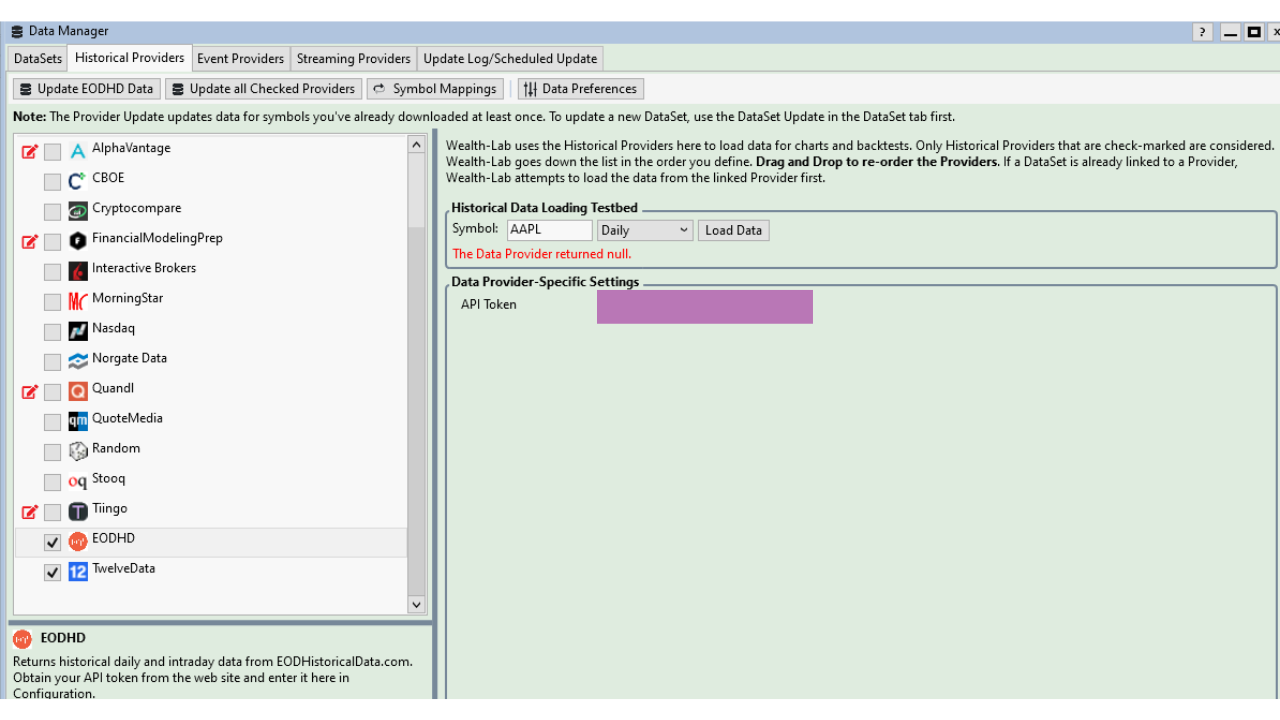Click the red edit icon beside FinancialModelingPrep
This screenshot has width=1280, height=720.
30,241
